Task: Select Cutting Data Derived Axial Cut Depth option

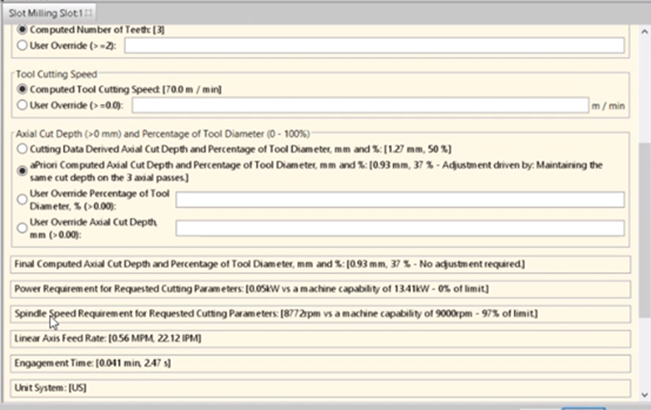Action: point(22,149)
